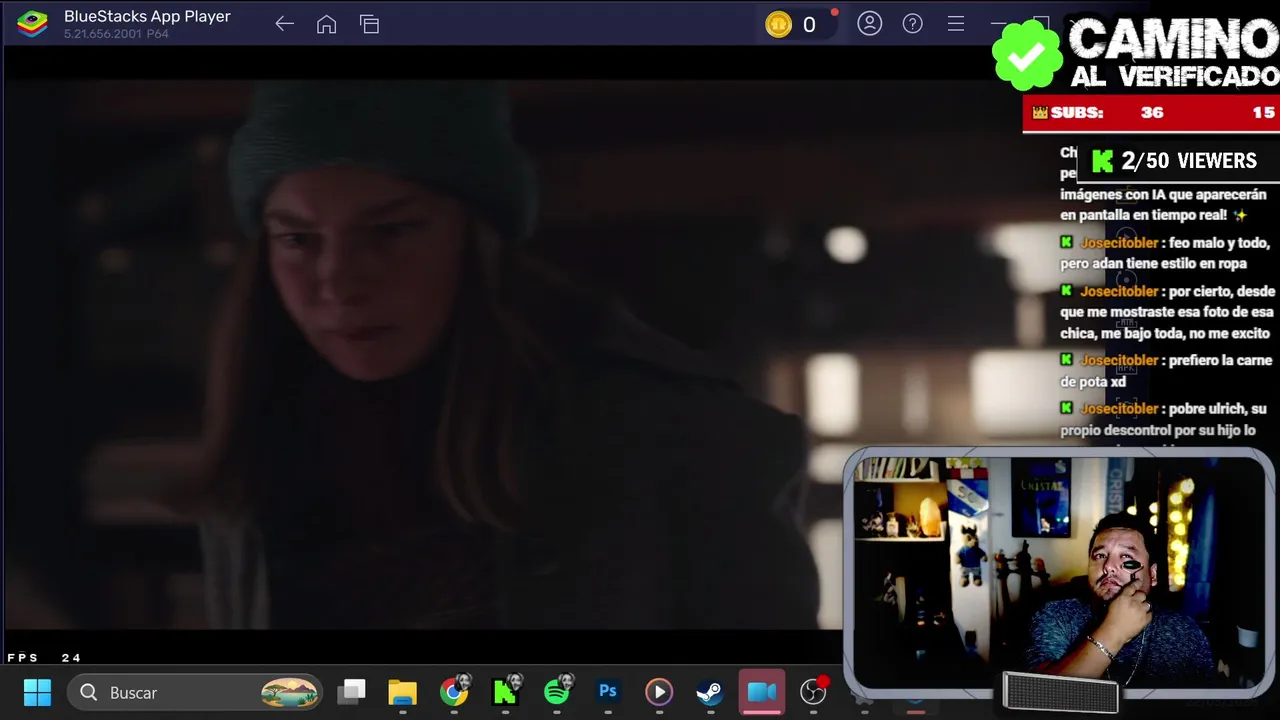
Task: Open Google Chrome from the taskbar
Action: click(x=455, y=691)
